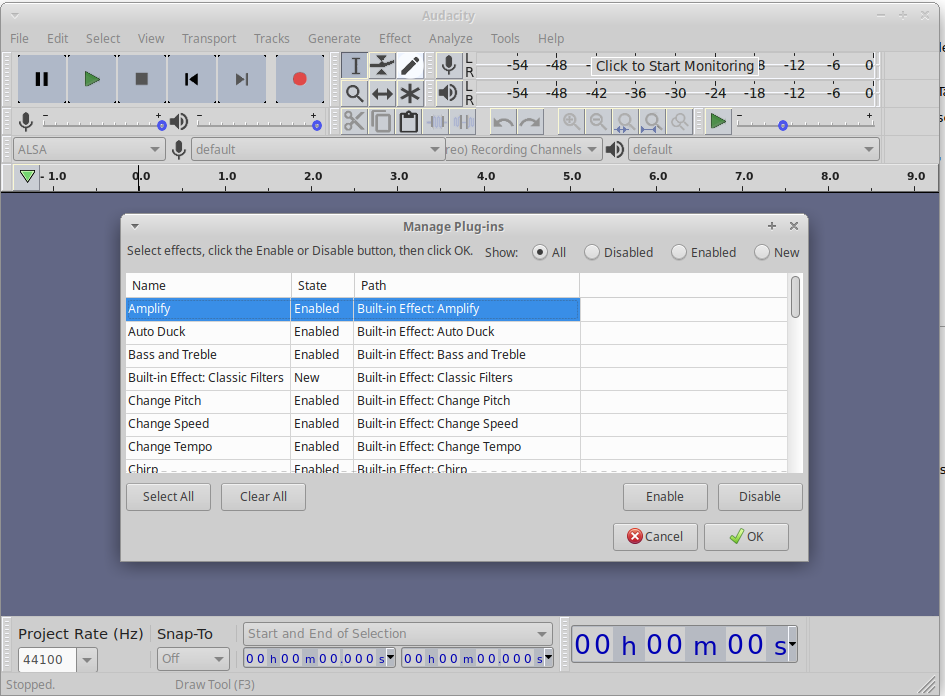Image resolution: width=945 pixels, height=696 pixels.
Task: Select the Envelope tool
Action: pyautogui.click(x=383, y=65)
